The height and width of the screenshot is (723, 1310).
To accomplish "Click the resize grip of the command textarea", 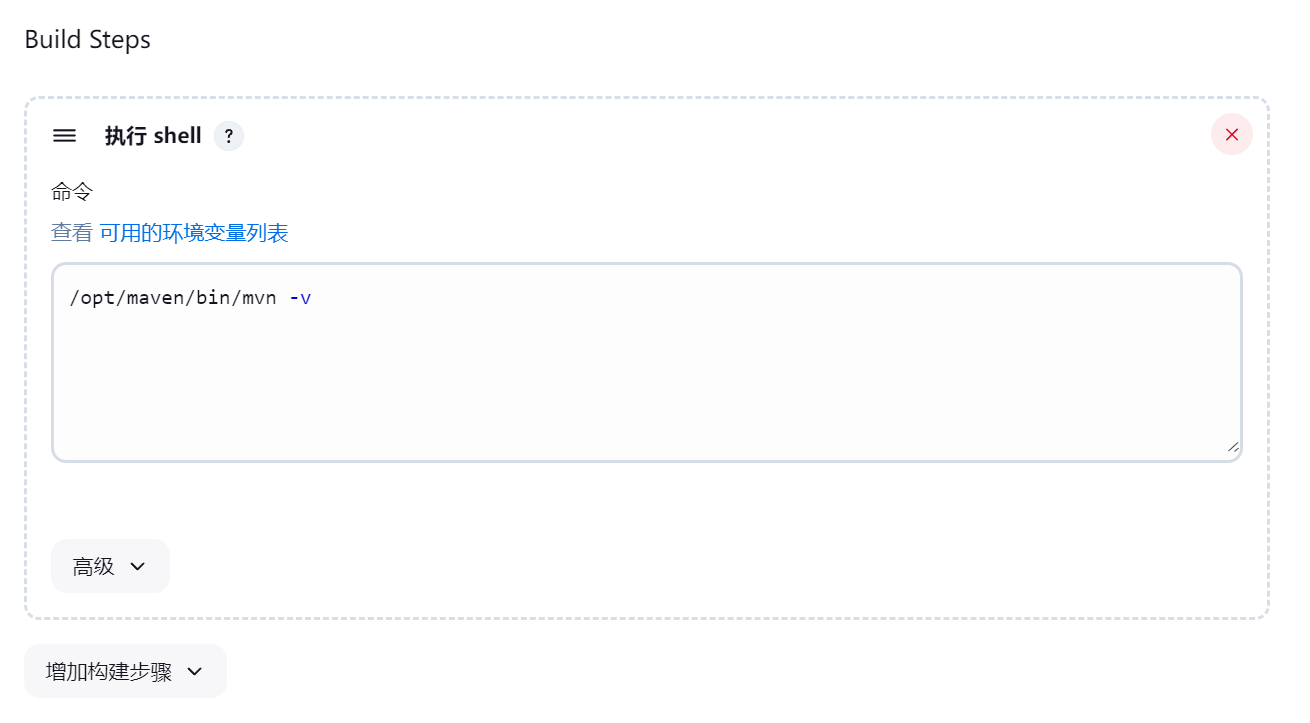I will (1233, 447).
